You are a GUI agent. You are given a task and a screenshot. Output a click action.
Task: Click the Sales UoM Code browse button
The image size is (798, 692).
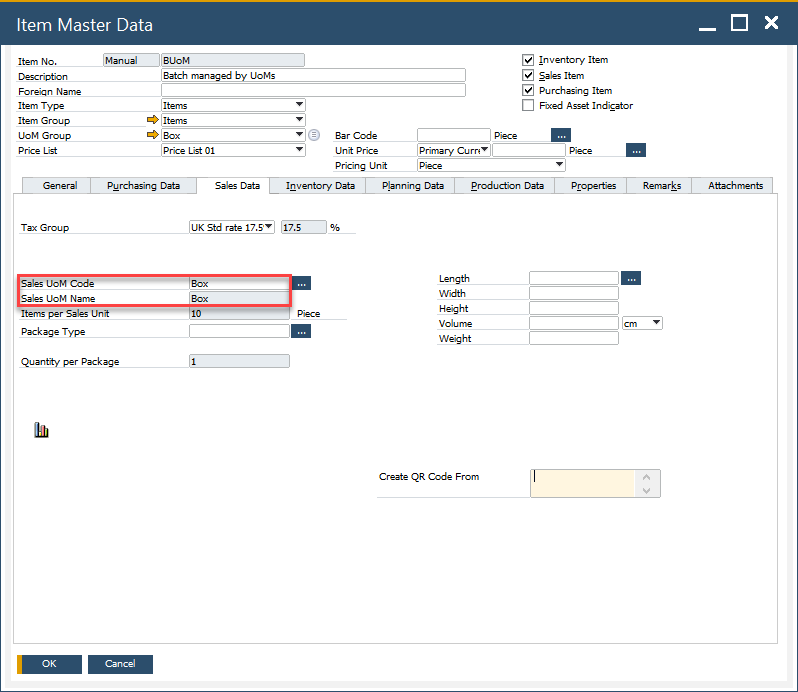pyautogui.click(x=302, y=284)
